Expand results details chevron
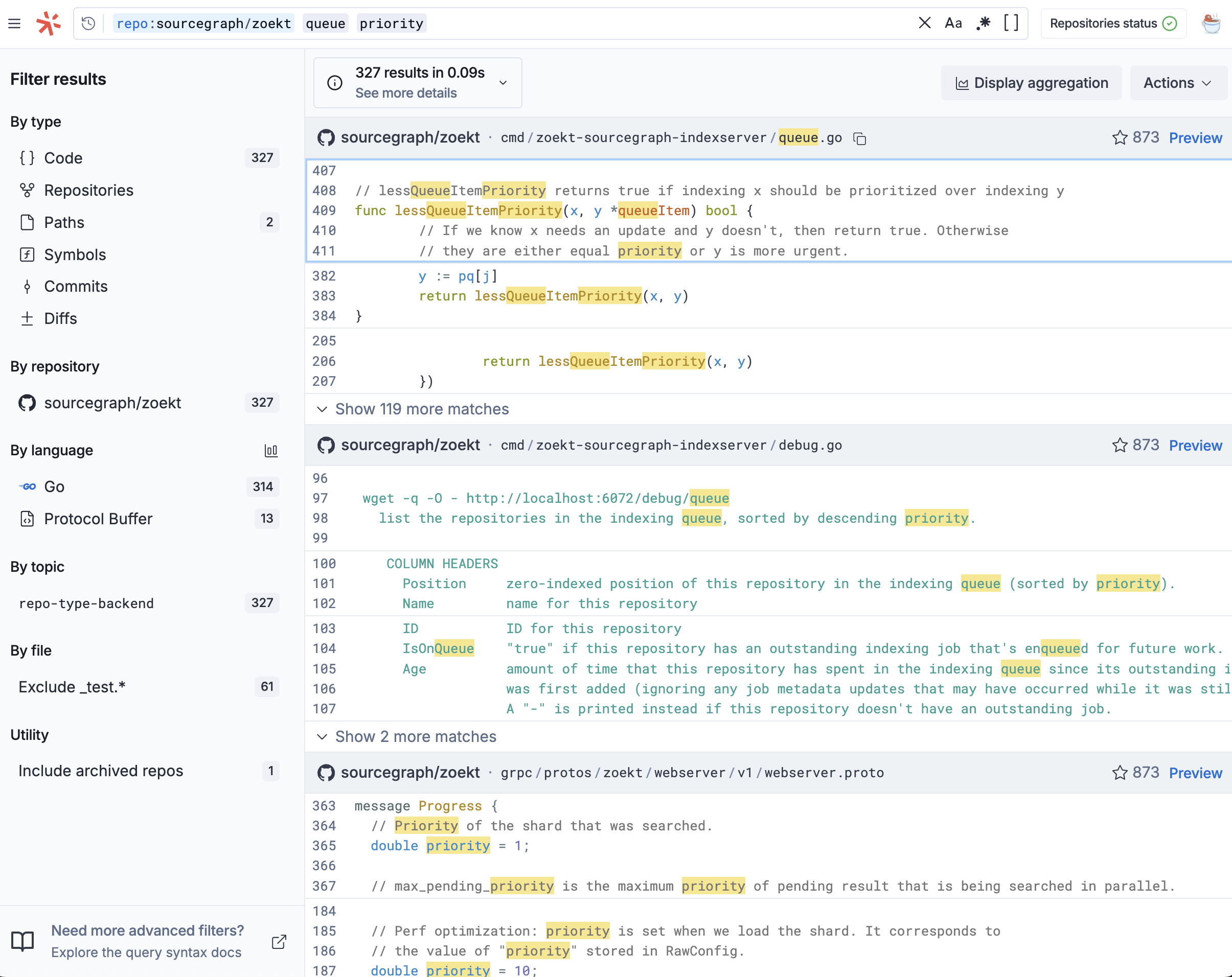1232x977 pixels. [503, 83]
